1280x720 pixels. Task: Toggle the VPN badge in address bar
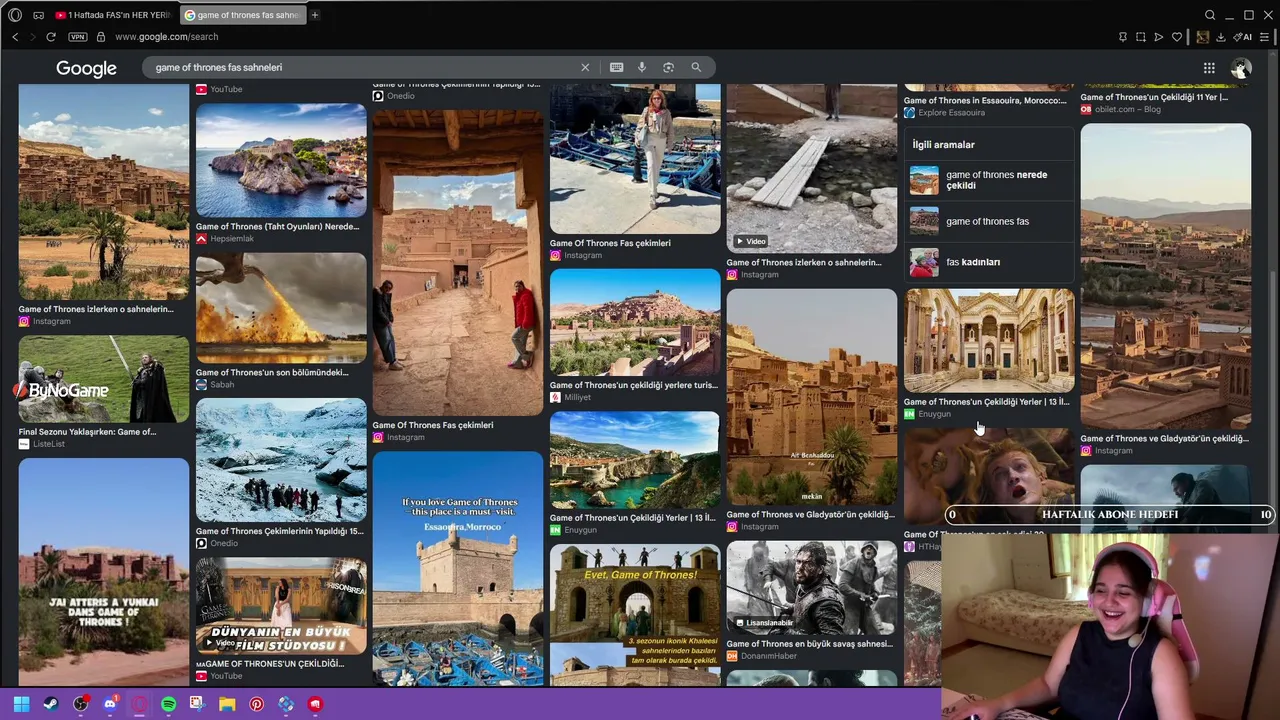click(78, 37)
